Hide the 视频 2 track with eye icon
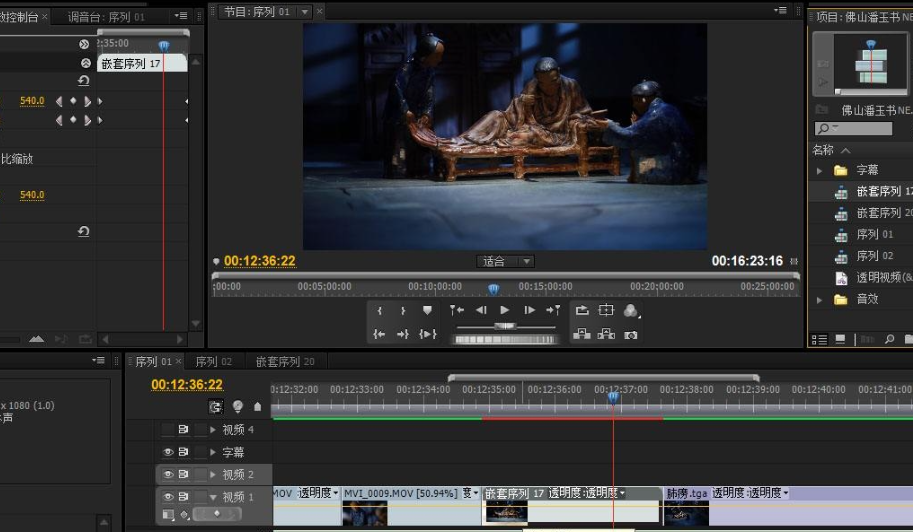913x532 pixels. pyautogui.click(x=168, y=474)
